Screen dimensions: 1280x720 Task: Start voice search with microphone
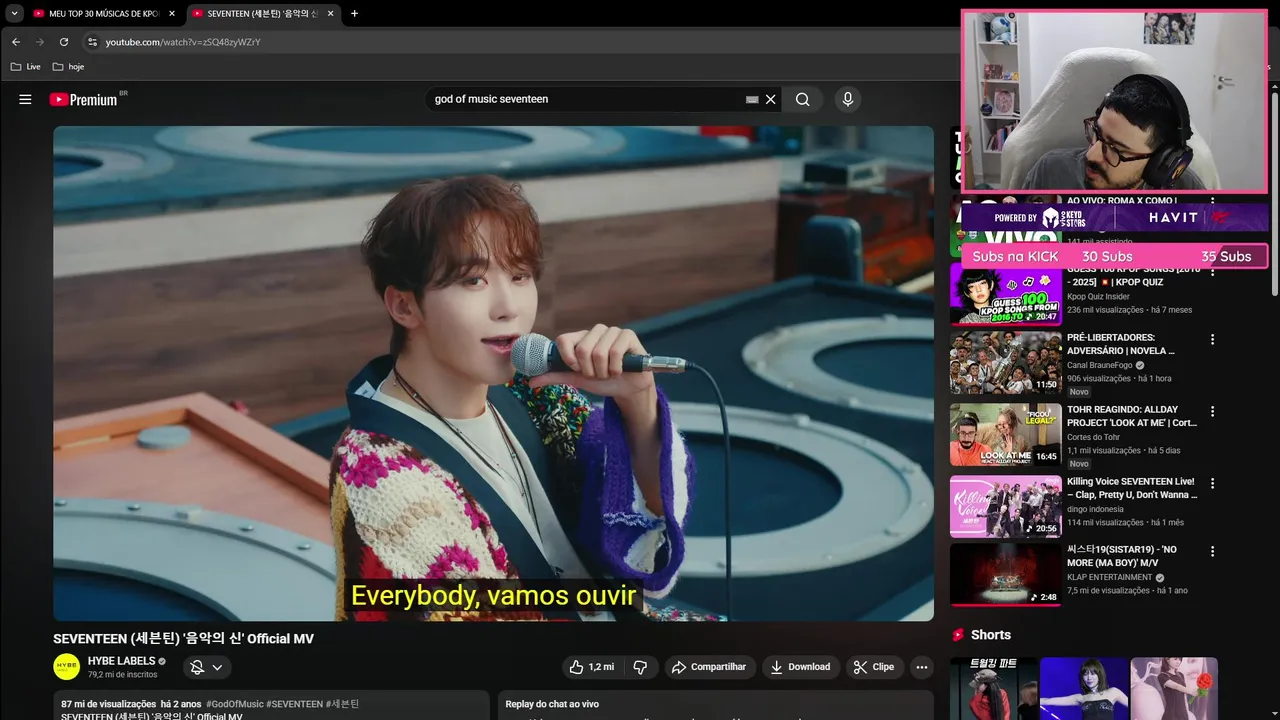[x=848, y=99]
